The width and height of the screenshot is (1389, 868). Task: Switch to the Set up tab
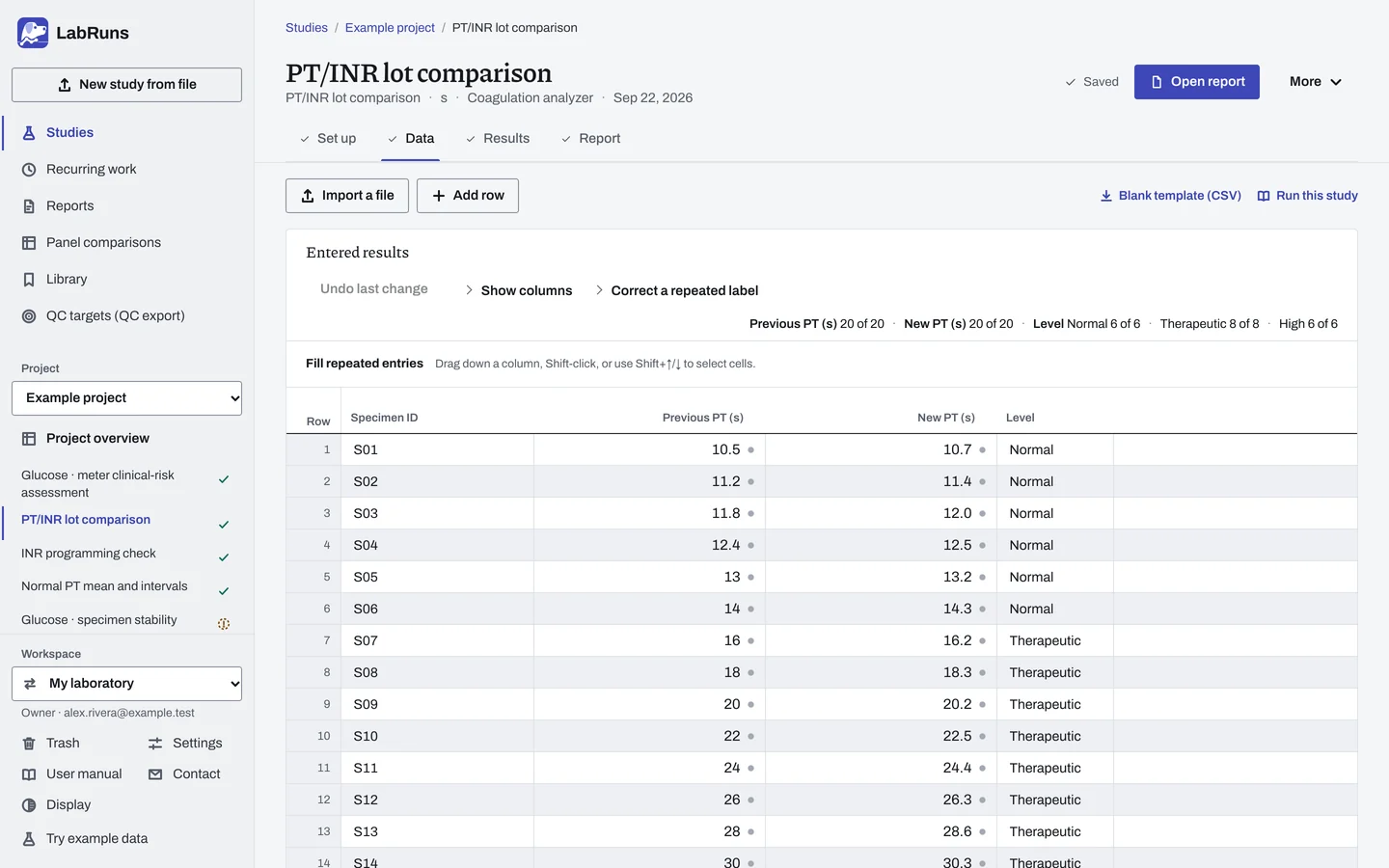coord(328,139)
